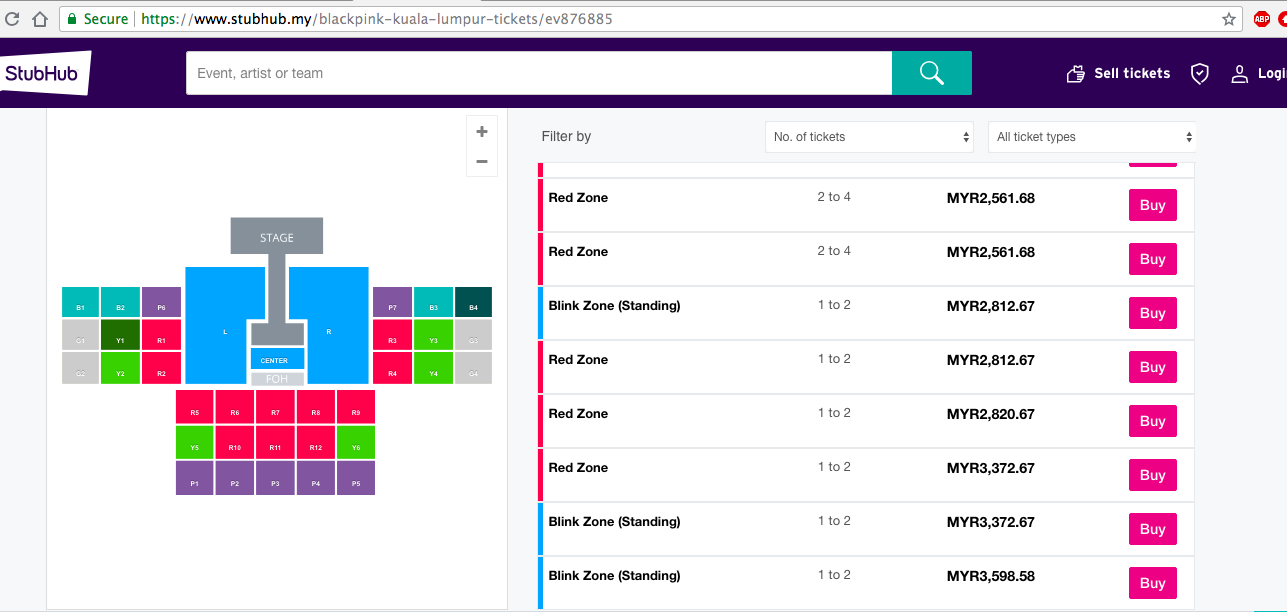
Task: Click the Event, artist or team field
Action: click(538, 73)
